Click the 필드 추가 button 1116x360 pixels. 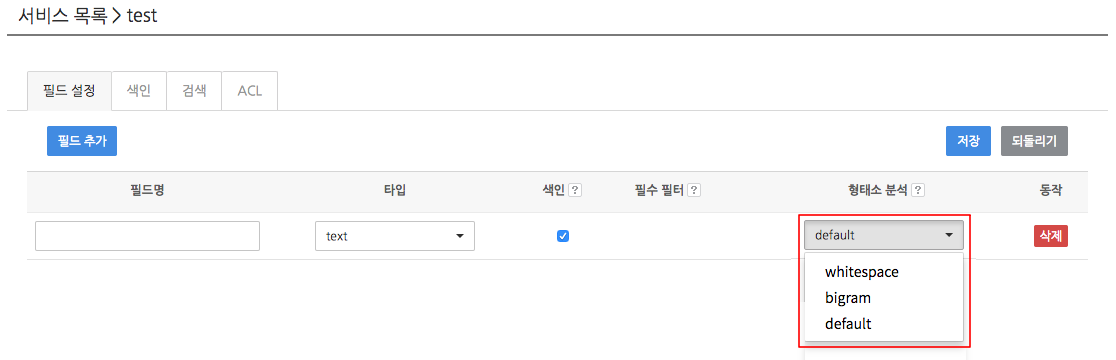point(82,141)
